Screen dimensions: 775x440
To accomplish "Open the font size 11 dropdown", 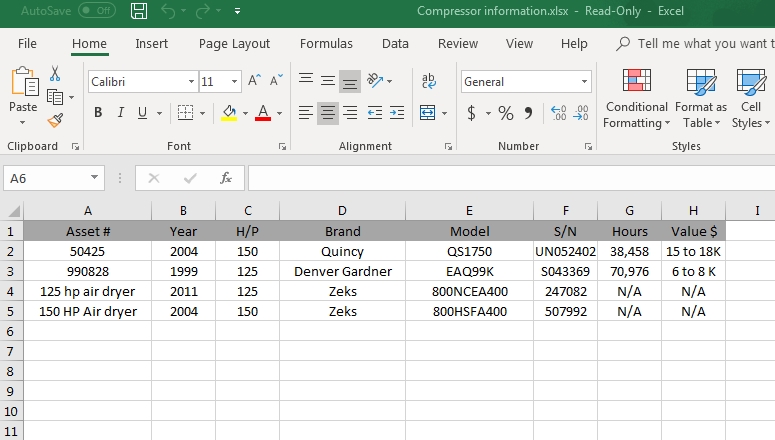I will 234,82.
